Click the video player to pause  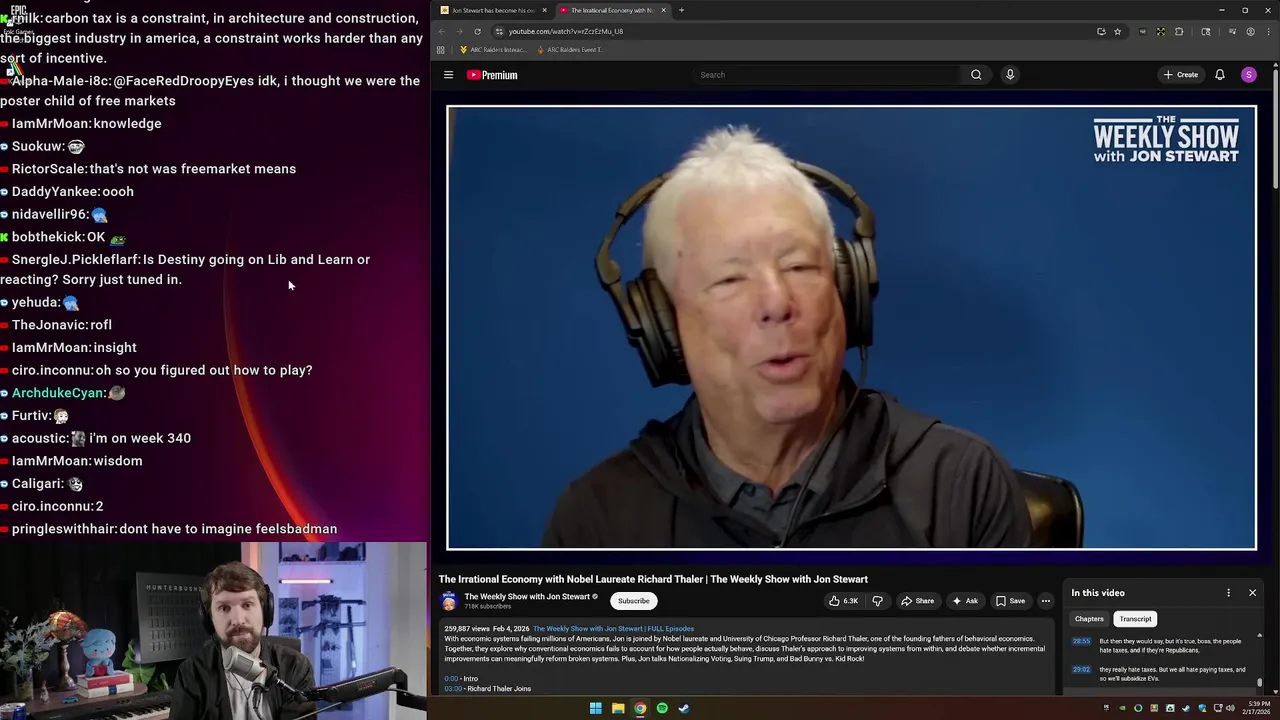pyautogui.click(x=851, y=328)
